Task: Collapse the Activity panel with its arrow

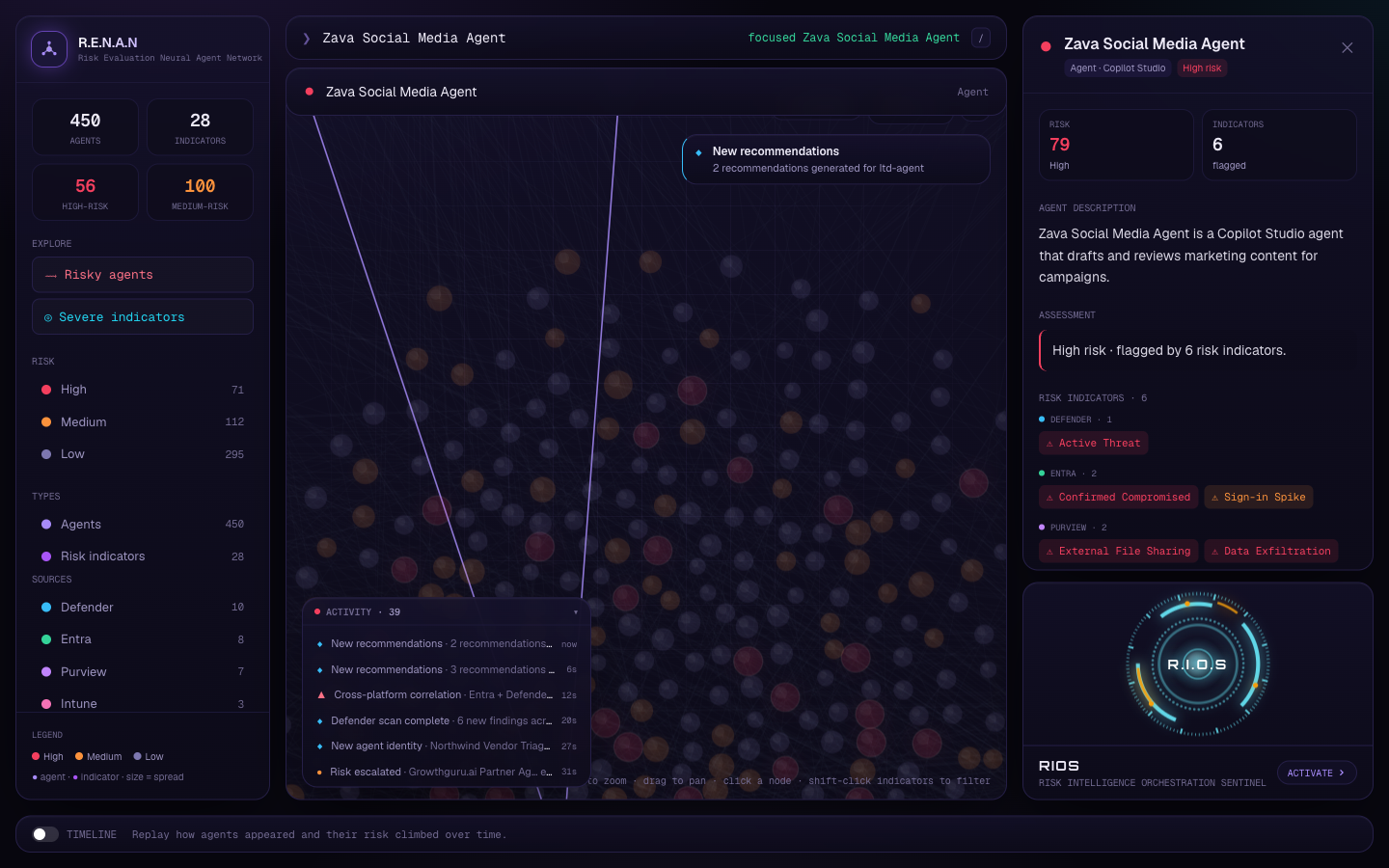Action: (576, 612)
